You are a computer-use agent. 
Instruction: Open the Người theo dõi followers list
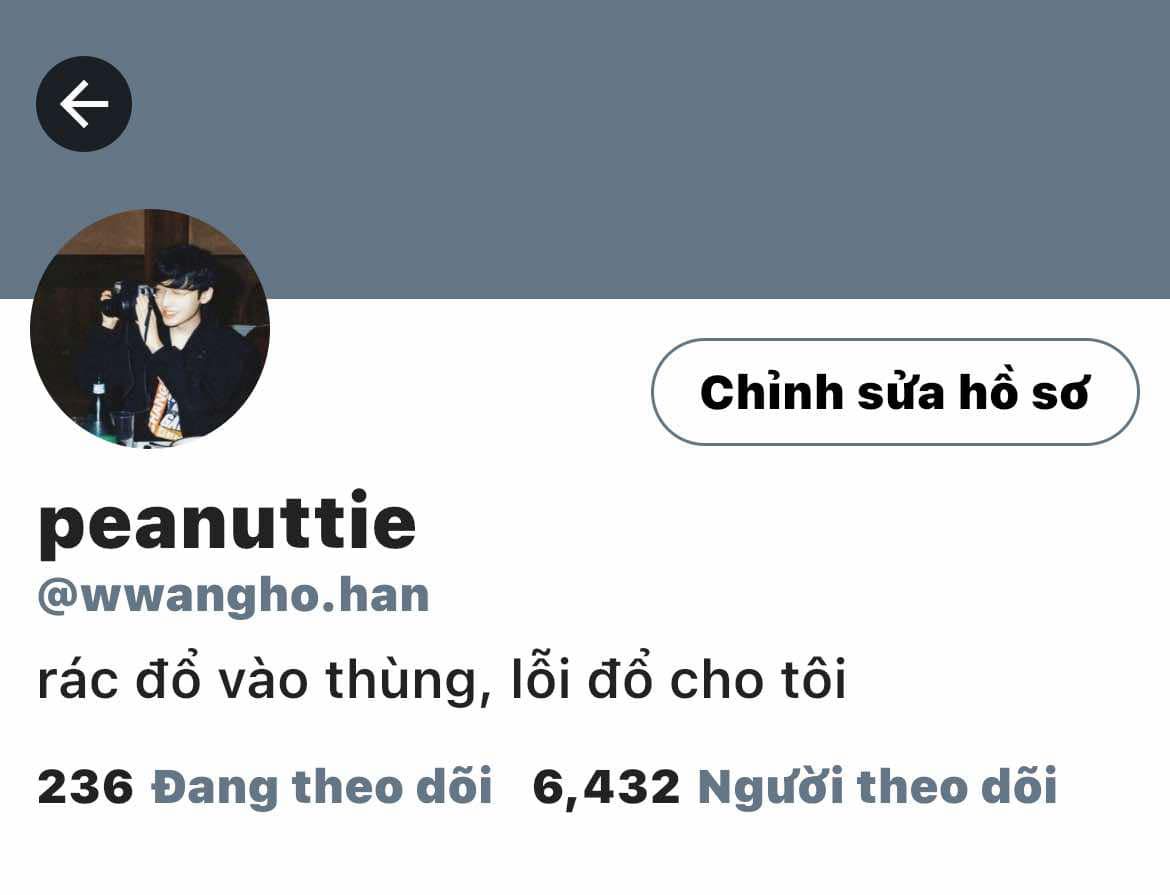click(878, 787)
